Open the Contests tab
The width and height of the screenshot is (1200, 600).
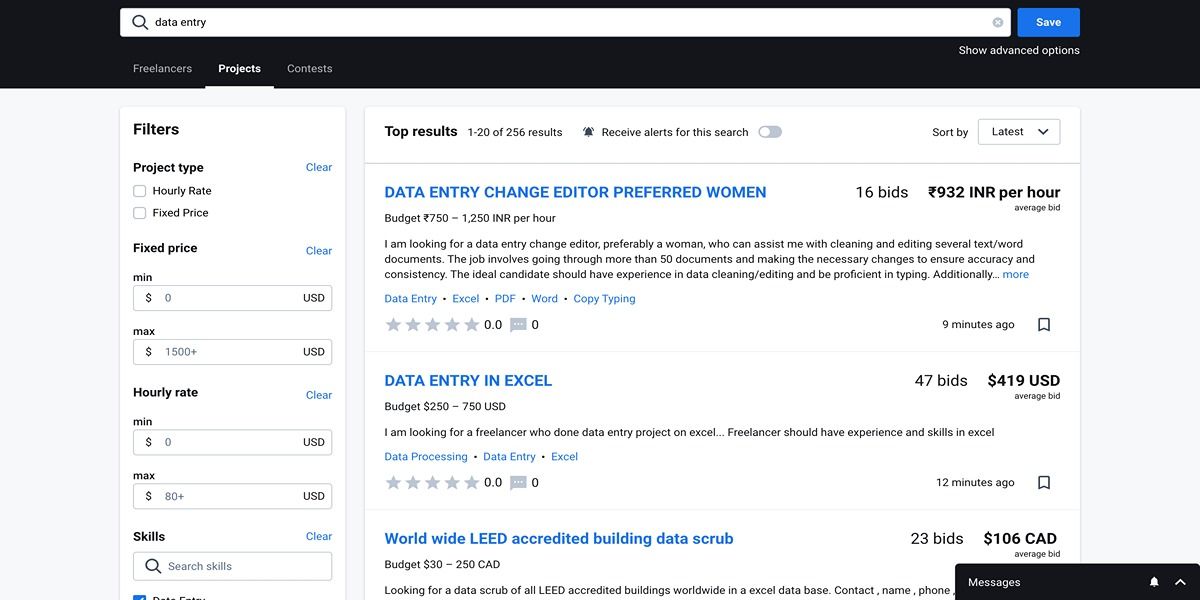[x=309, y=69]
